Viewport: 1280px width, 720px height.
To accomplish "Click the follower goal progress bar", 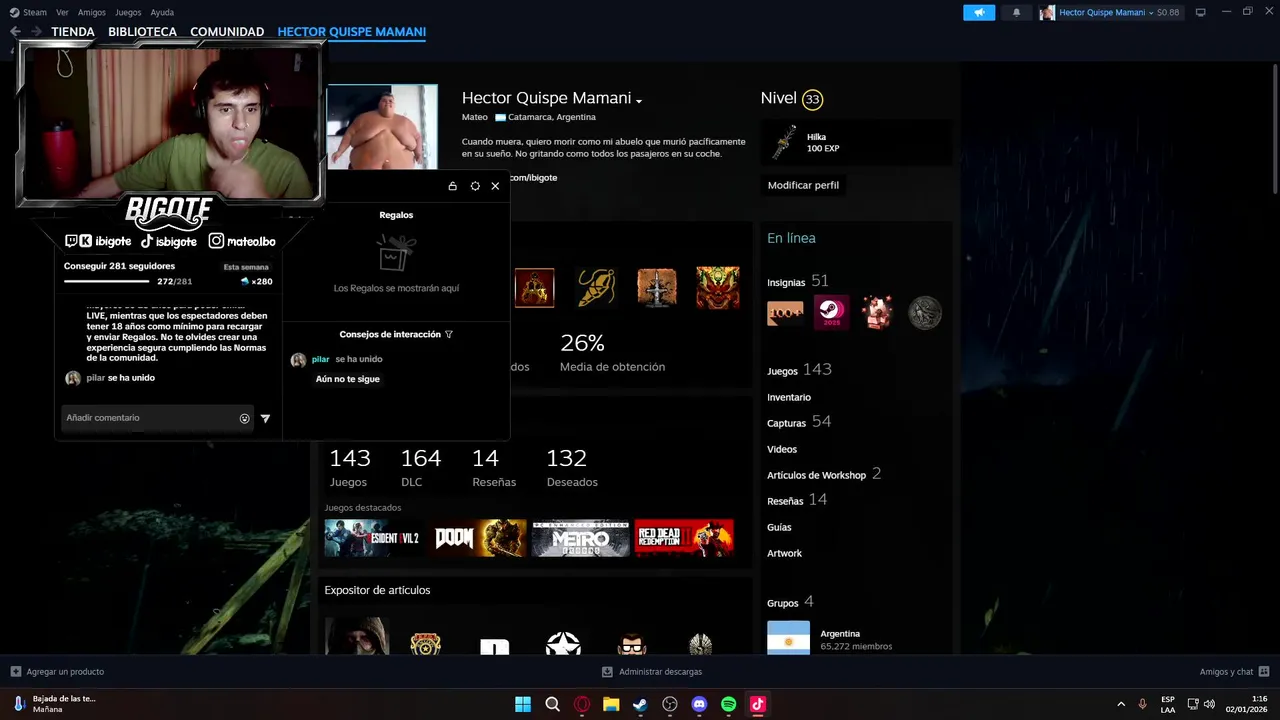I will (x=106, y=282).
